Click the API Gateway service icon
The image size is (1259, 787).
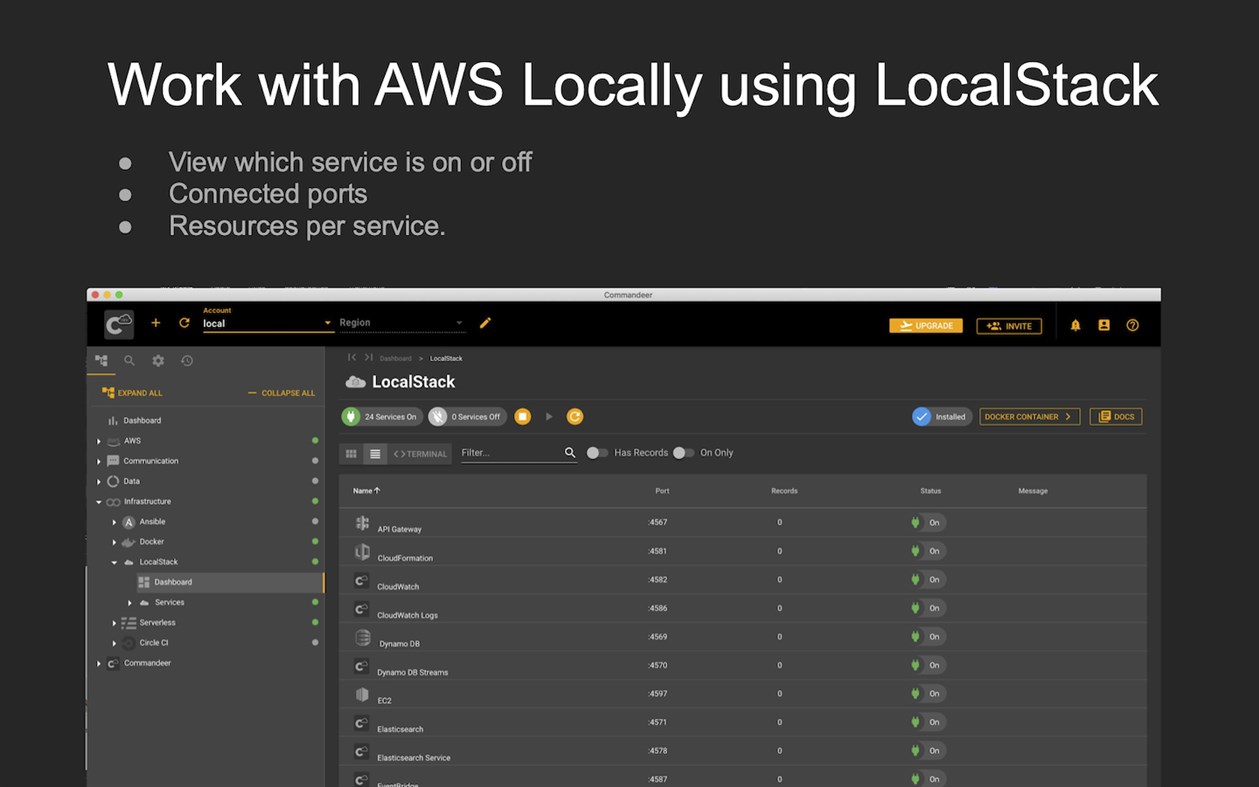pos(362,523)
